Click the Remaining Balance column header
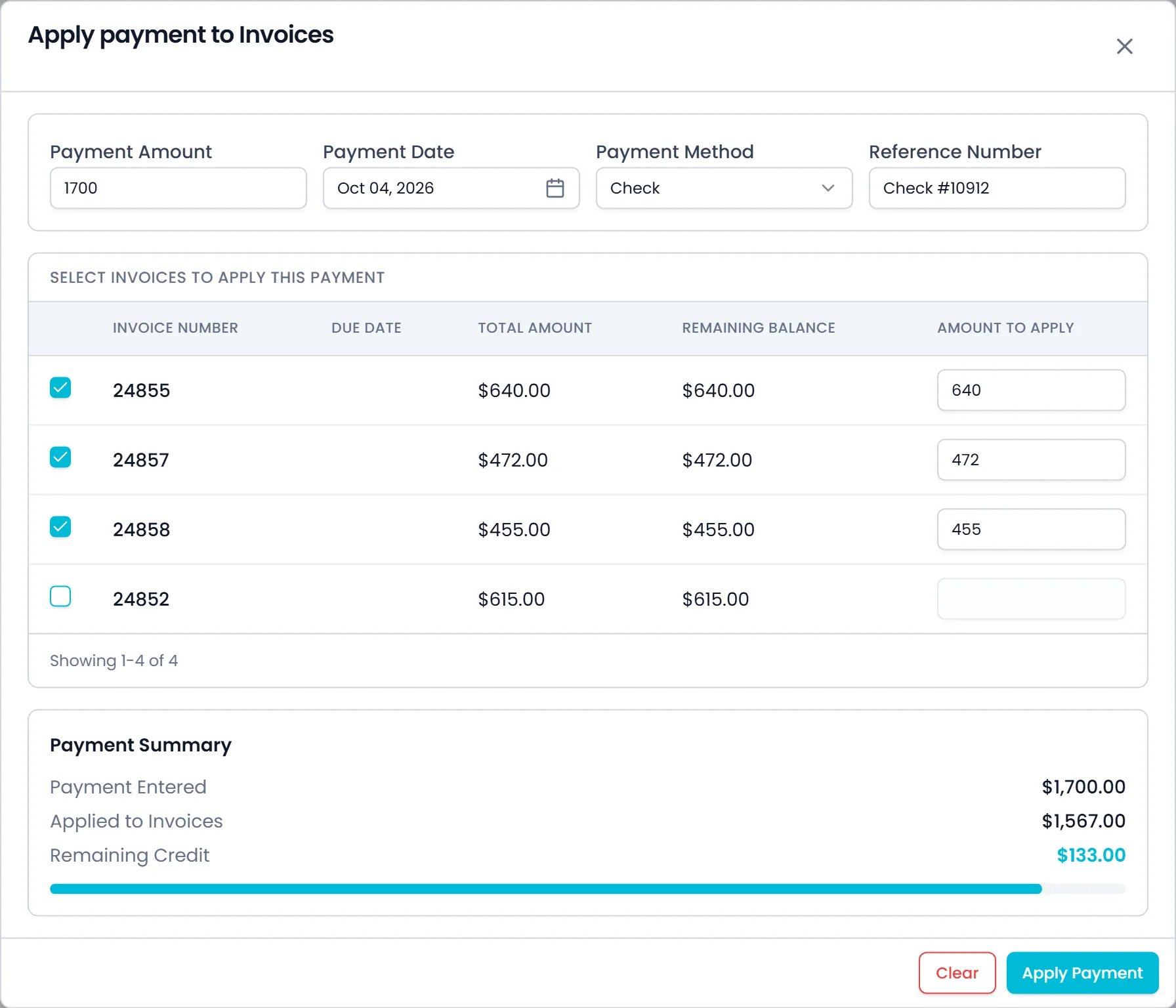Viewport: 1176px width, 1008px height. pos(759,328)
